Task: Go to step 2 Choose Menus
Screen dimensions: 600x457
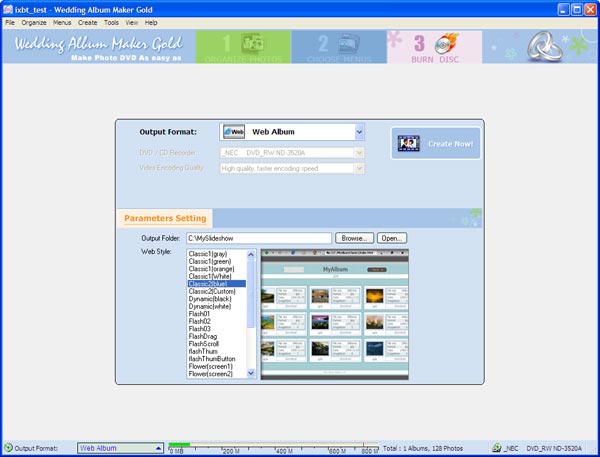Action: (x=339, y=47)
